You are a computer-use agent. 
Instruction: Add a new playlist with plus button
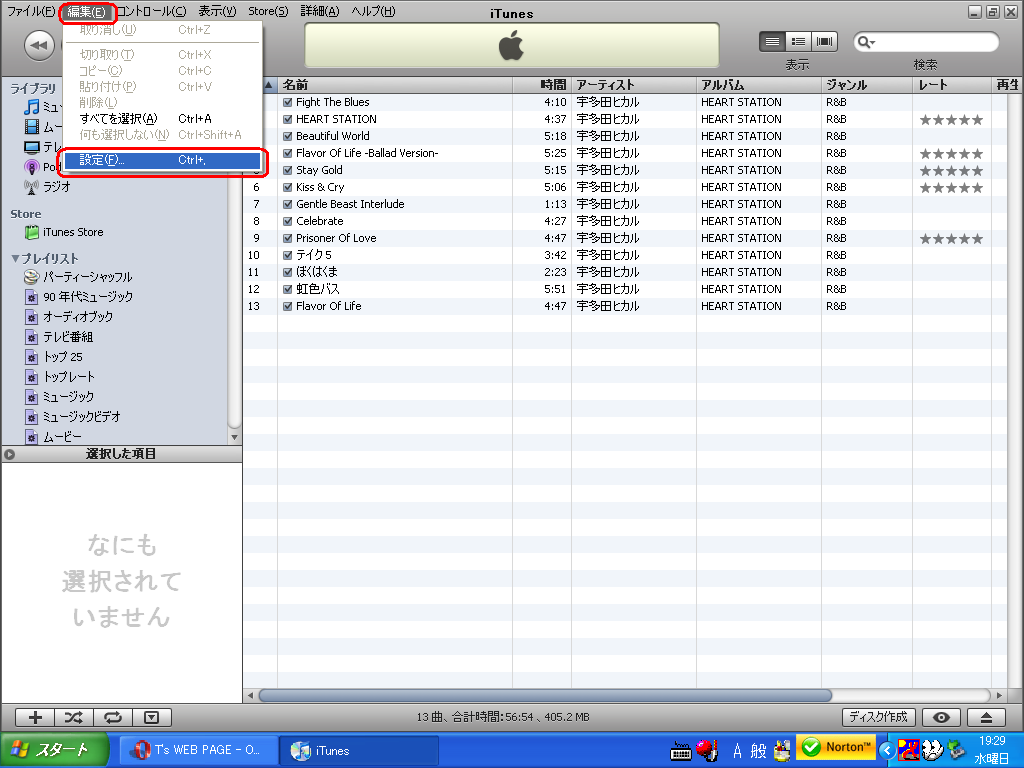coord(35,718)
